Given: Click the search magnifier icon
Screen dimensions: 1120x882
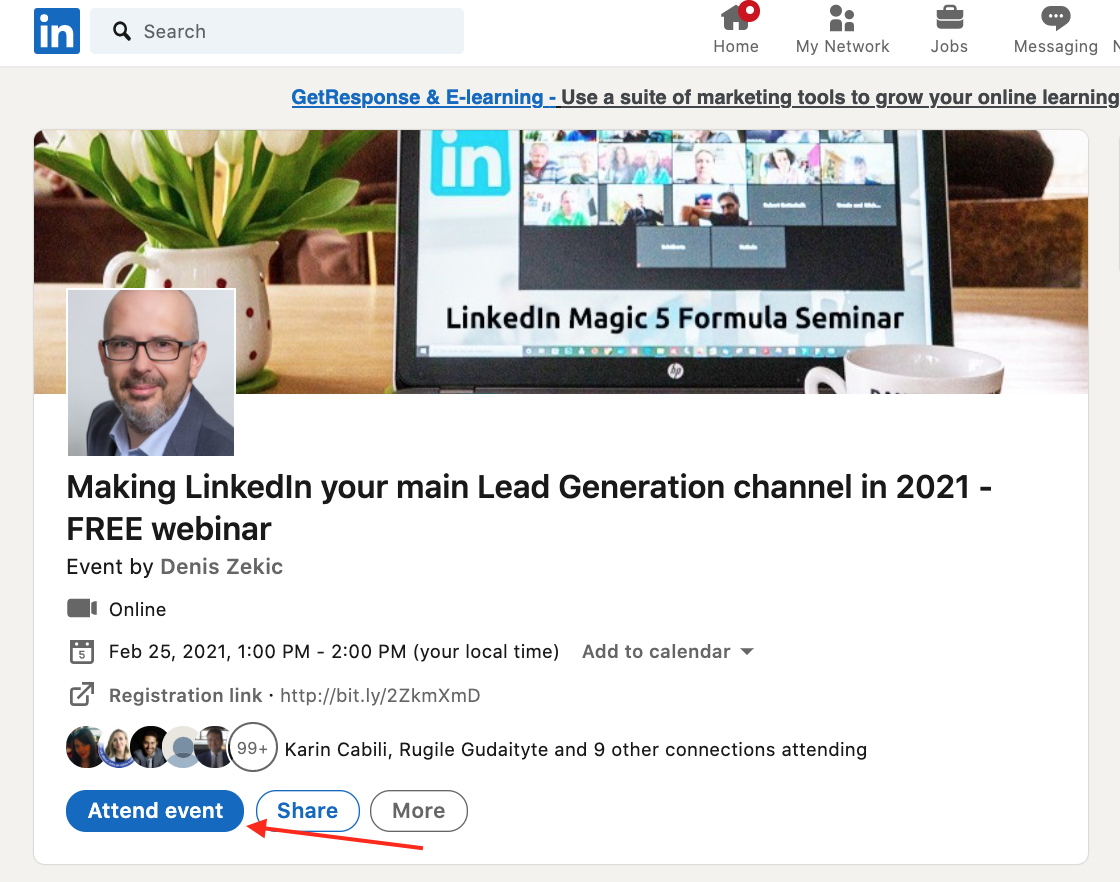Looking at the screenshot, I should (x=122, y=31).
